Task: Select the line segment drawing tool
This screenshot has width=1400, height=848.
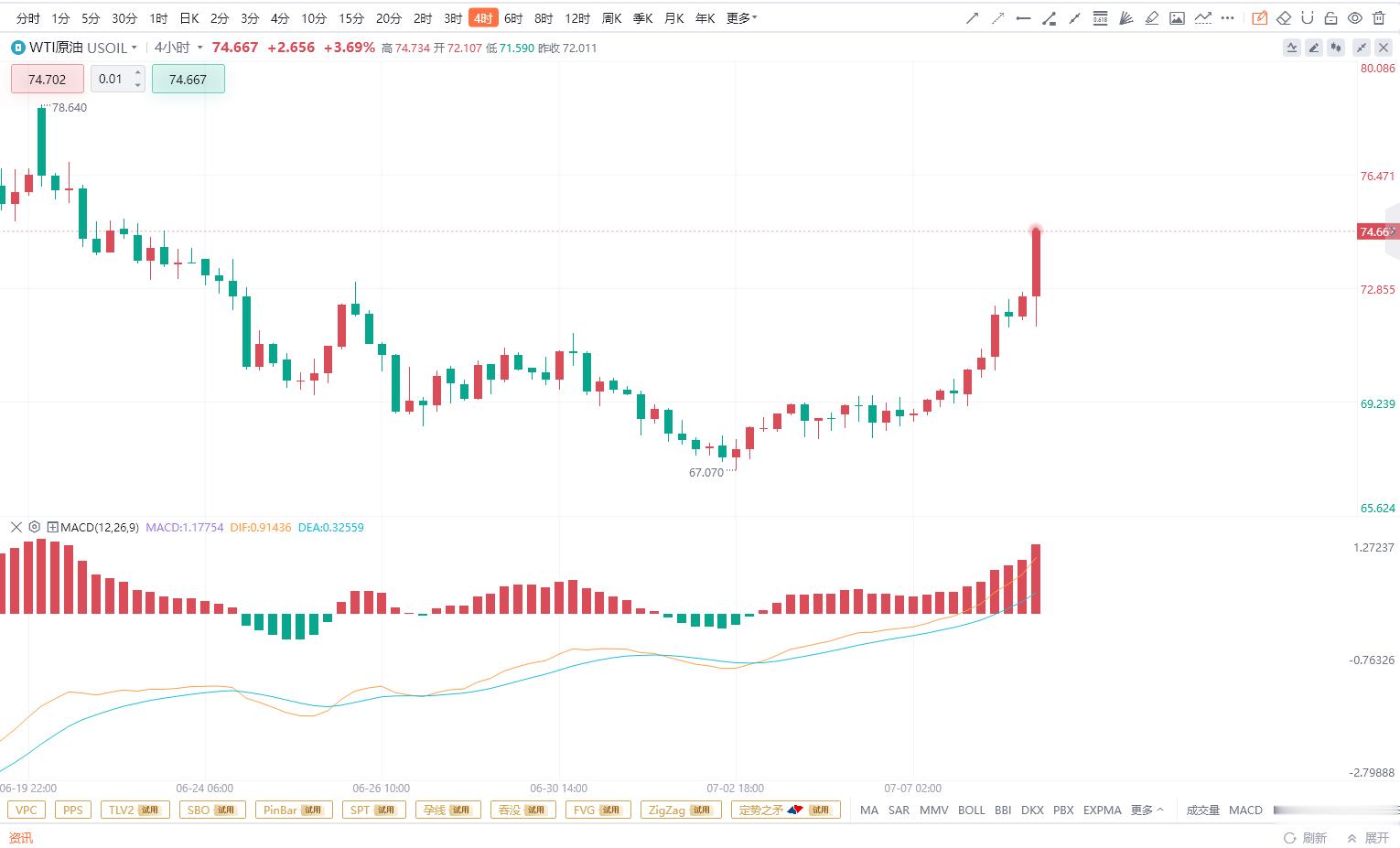Action: 1074,18
